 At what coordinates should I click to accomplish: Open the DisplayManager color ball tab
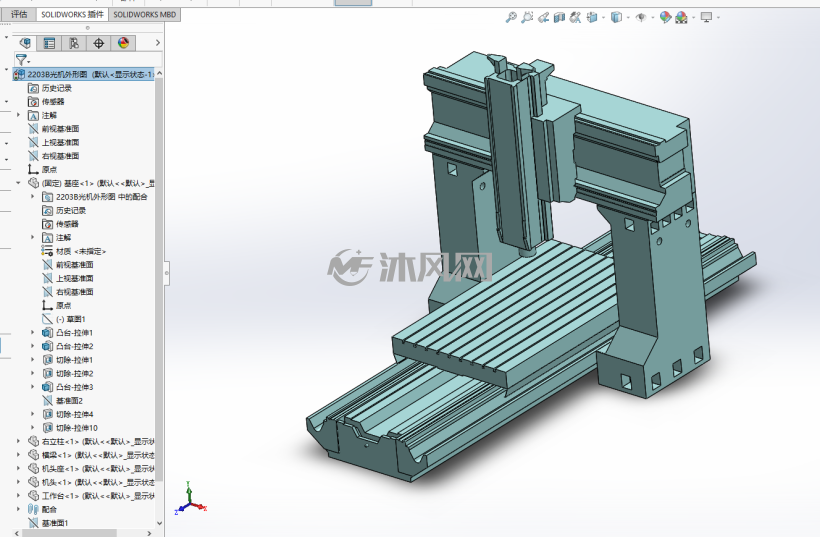[123, 43]
